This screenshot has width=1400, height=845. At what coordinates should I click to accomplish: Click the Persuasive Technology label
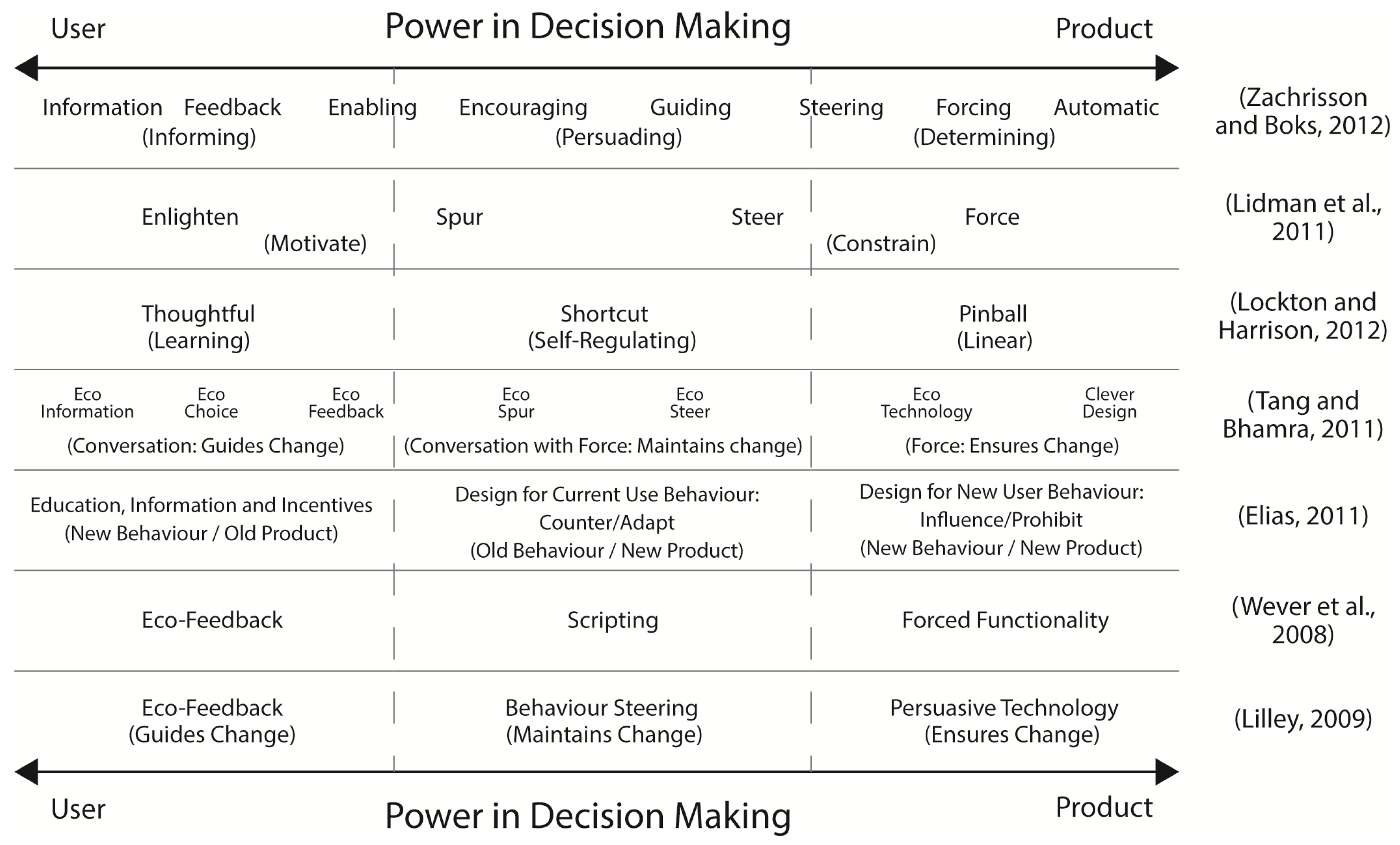(x=1003, y=708)
